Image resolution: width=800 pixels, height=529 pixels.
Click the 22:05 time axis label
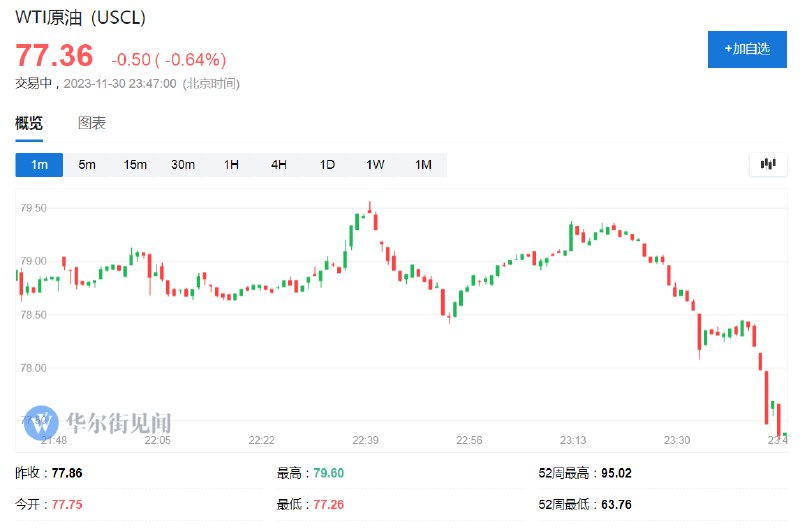(x=158, y=440)
